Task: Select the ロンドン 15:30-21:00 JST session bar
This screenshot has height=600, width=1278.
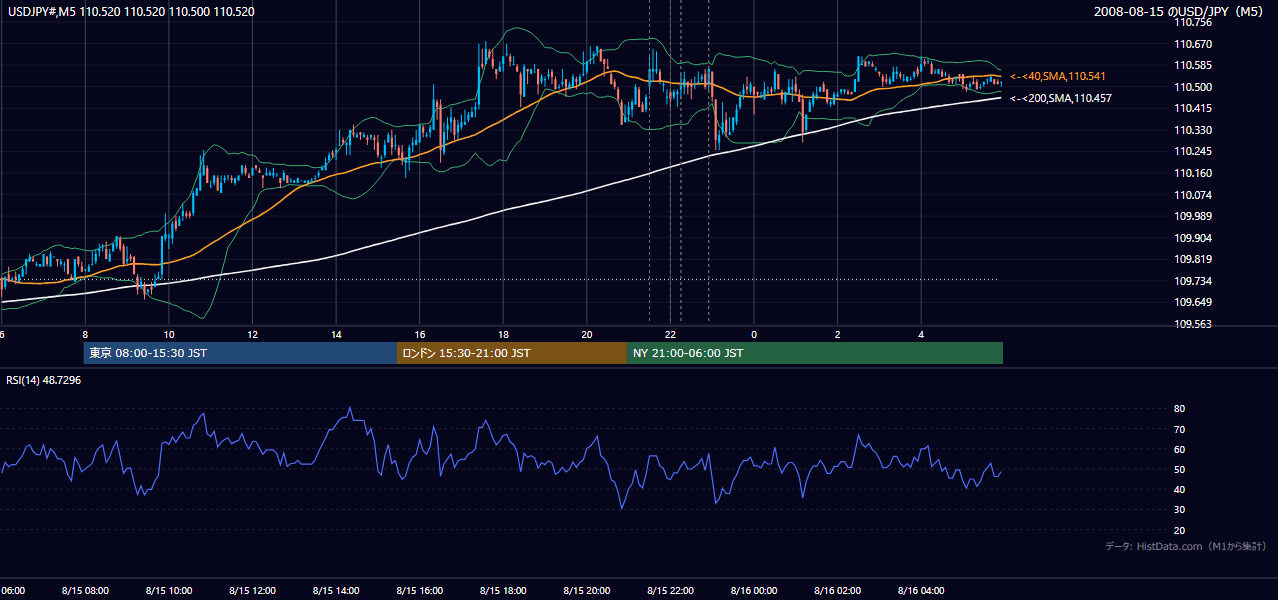Action: (512, 353)
